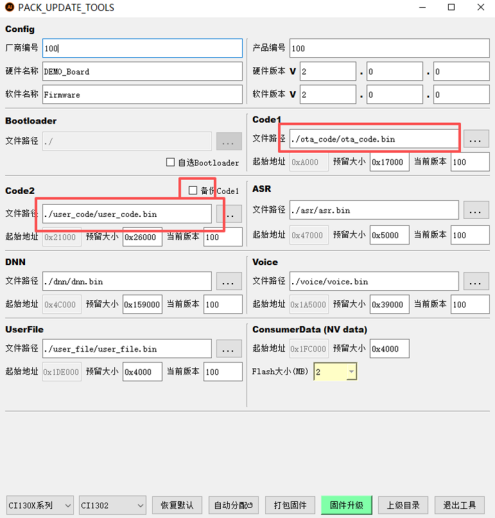
Task: Browse for the Voice bin file
Action: (x=476, y=281)
